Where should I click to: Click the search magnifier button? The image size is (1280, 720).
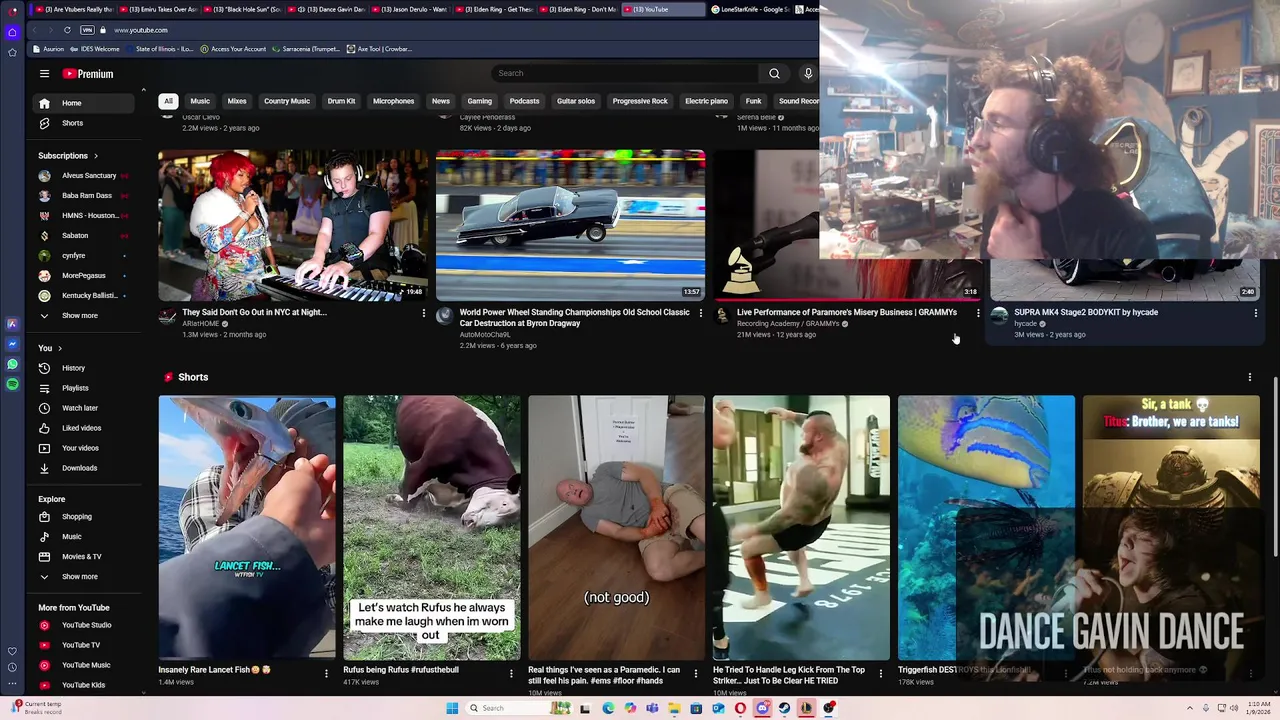(x=774, y=73)
